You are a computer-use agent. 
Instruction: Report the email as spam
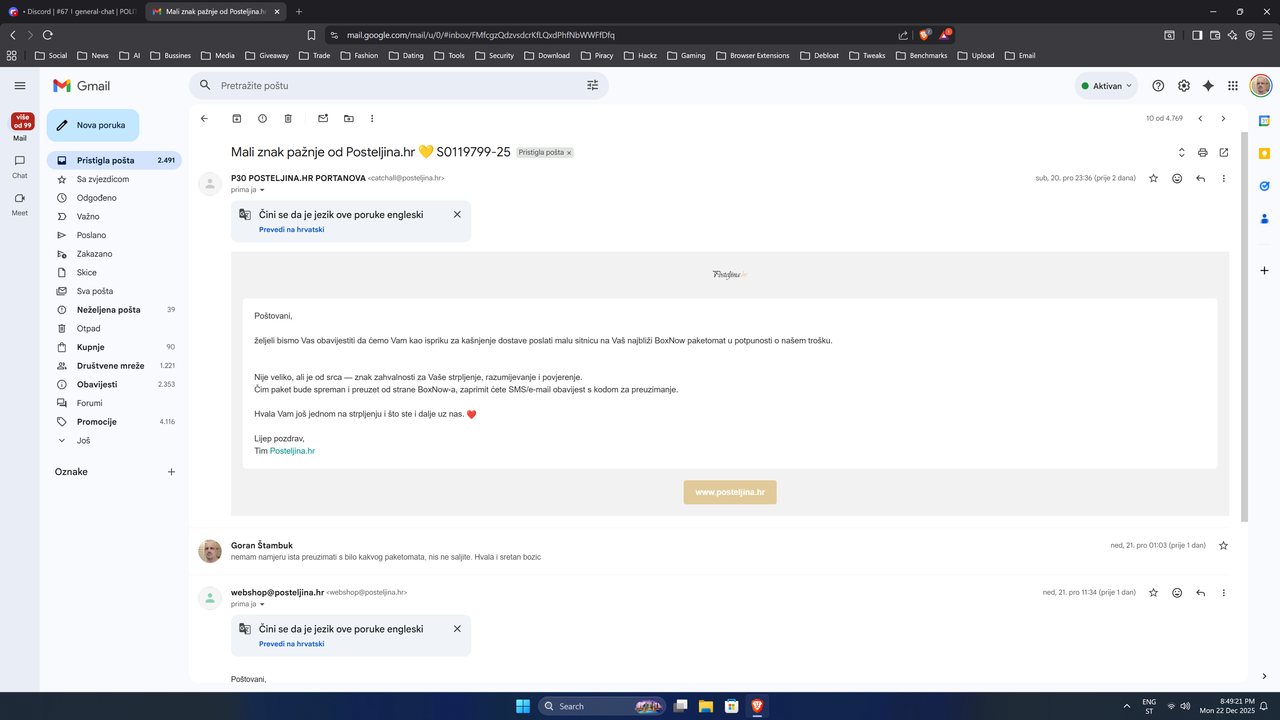262,118
